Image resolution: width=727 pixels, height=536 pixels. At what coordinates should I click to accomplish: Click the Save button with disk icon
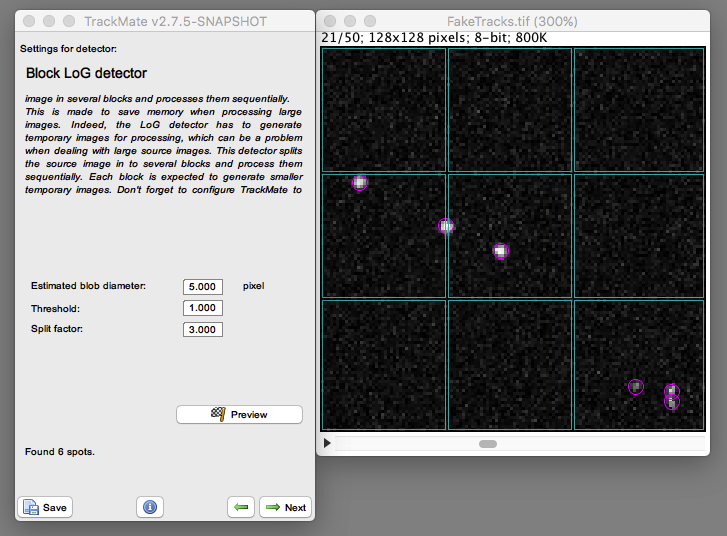45,507
